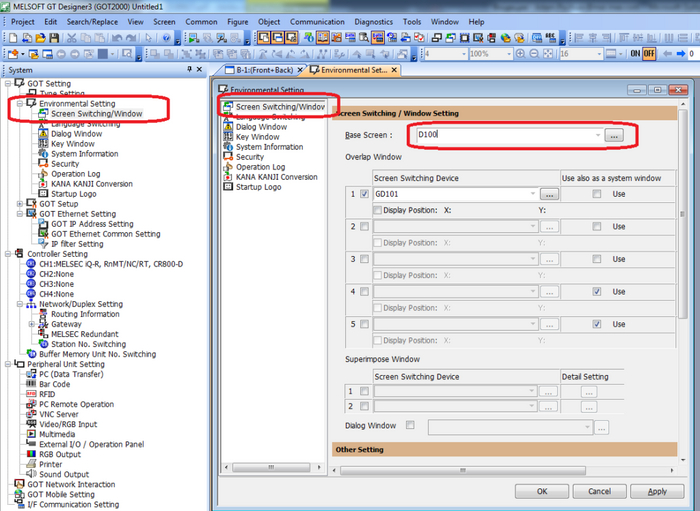The height and width of the screenshot is (511, 700).
Task: Open the Communication menu
Action: click(320, 21)
